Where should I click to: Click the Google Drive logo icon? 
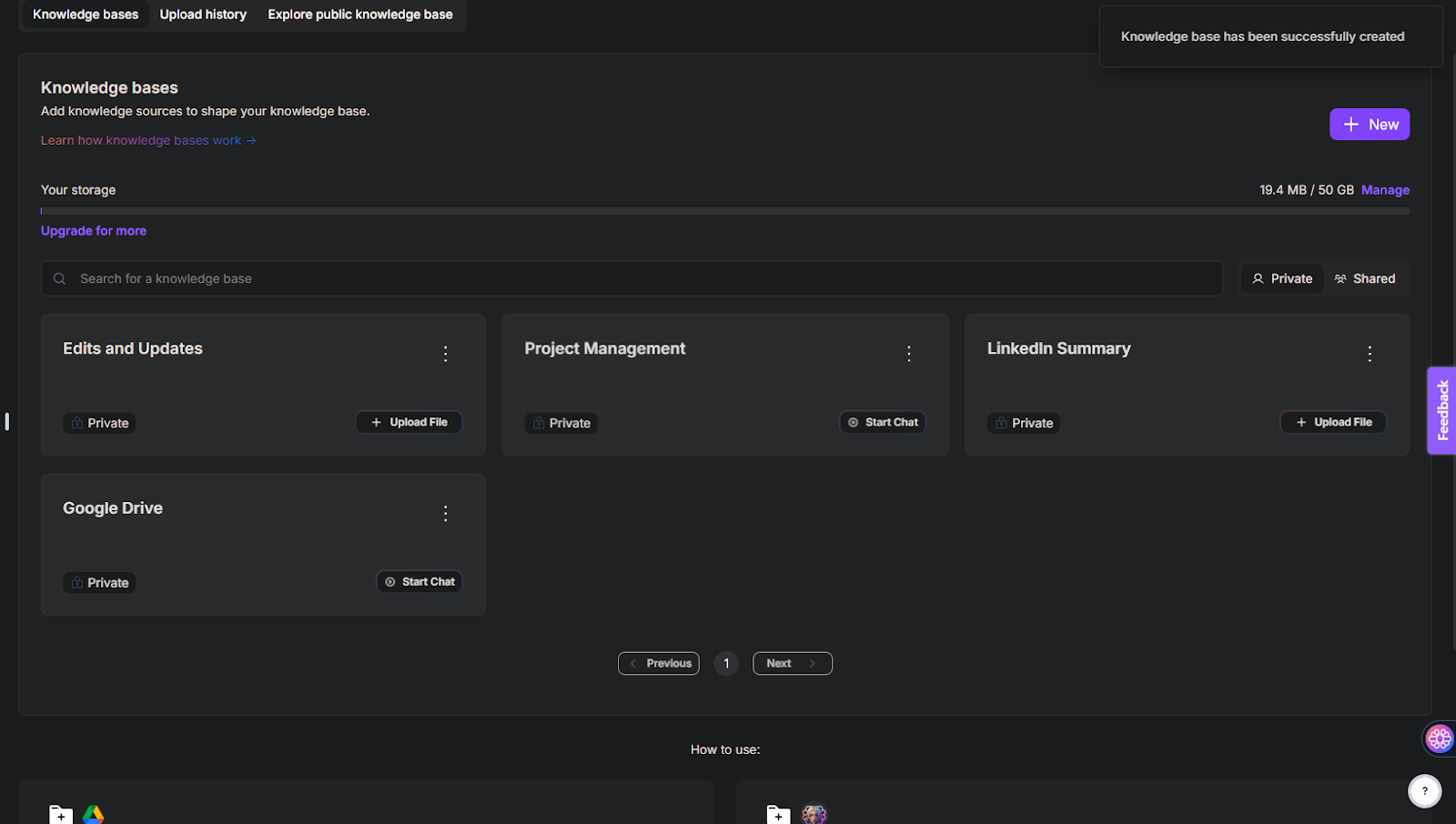pyautogui.click(x=93, y=814)
